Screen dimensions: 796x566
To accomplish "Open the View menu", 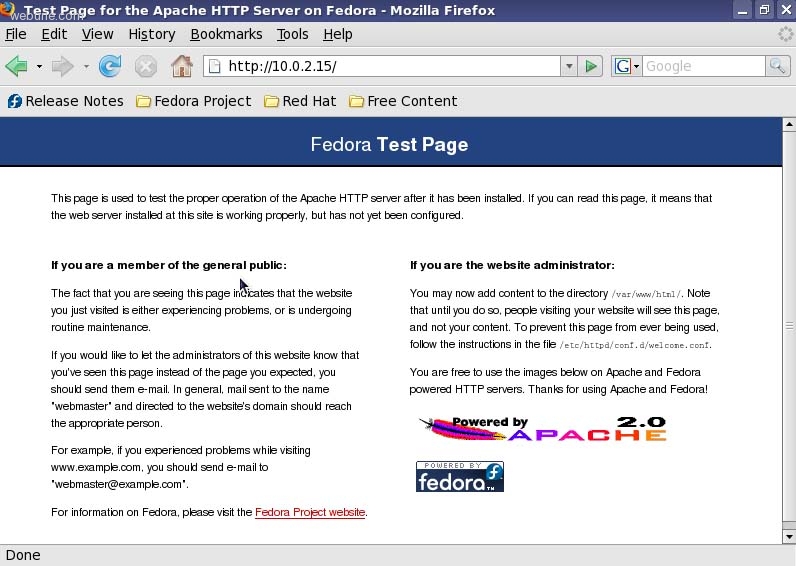I will 97,34.
